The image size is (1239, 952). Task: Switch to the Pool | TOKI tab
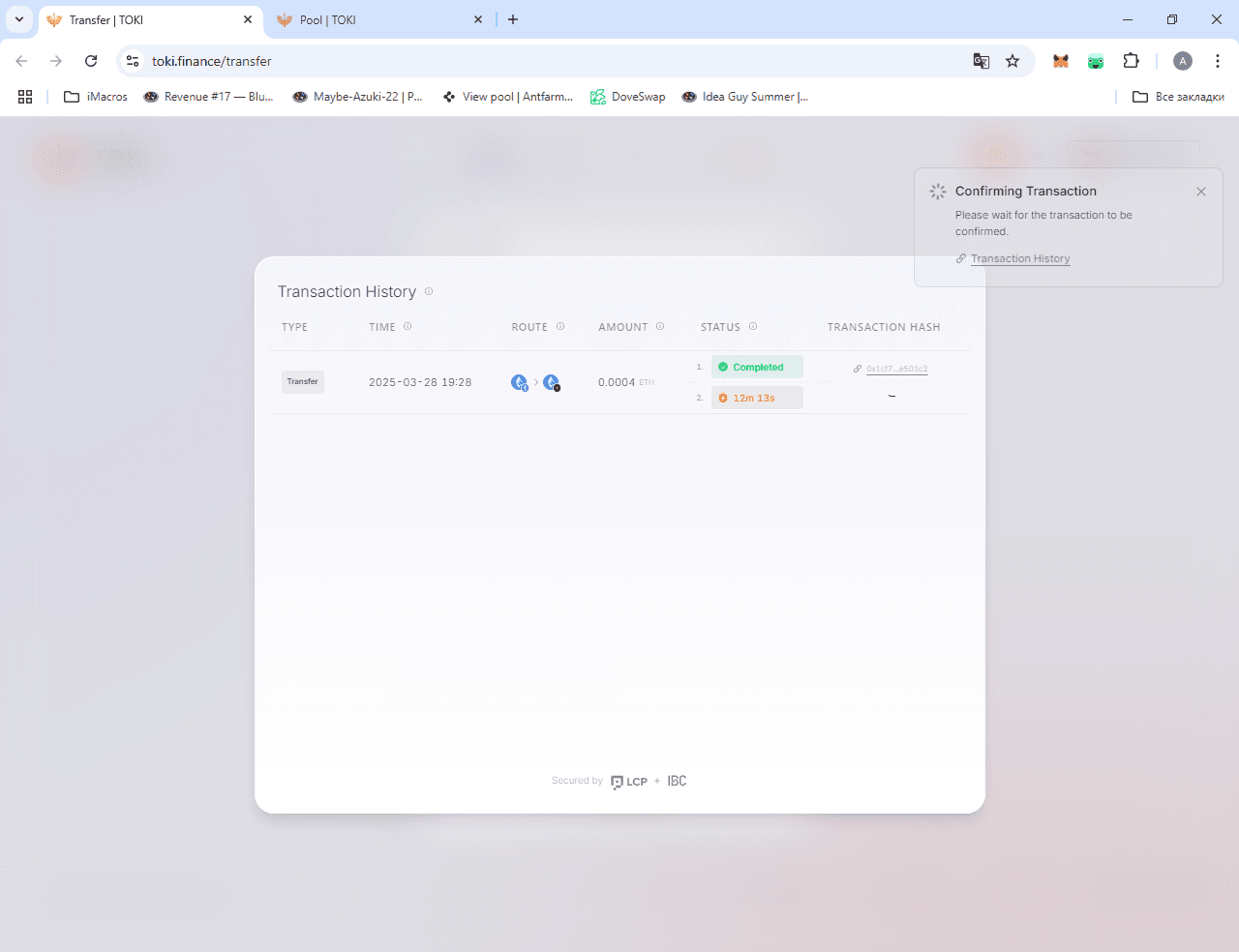tap(380, 19)
